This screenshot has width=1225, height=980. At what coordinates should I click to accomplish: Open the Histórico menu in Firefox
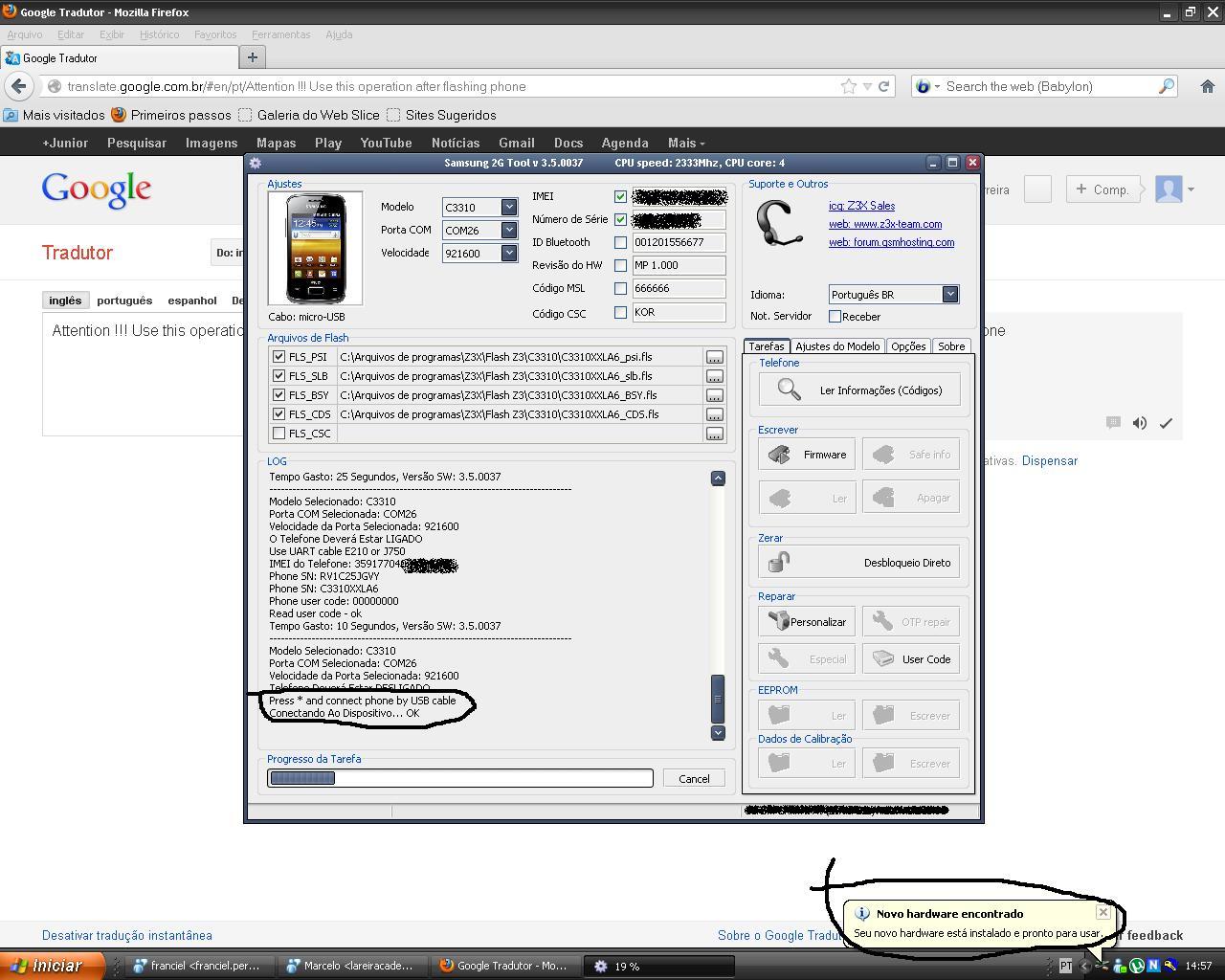[x=159, y=34]
